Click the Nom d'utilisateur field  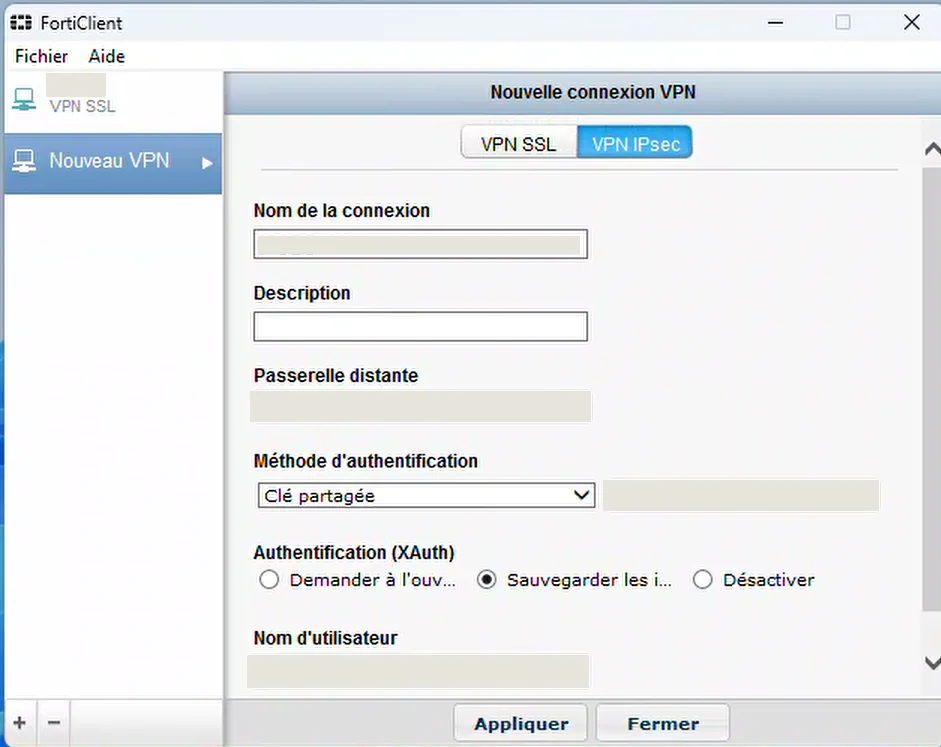coord(418,671)
